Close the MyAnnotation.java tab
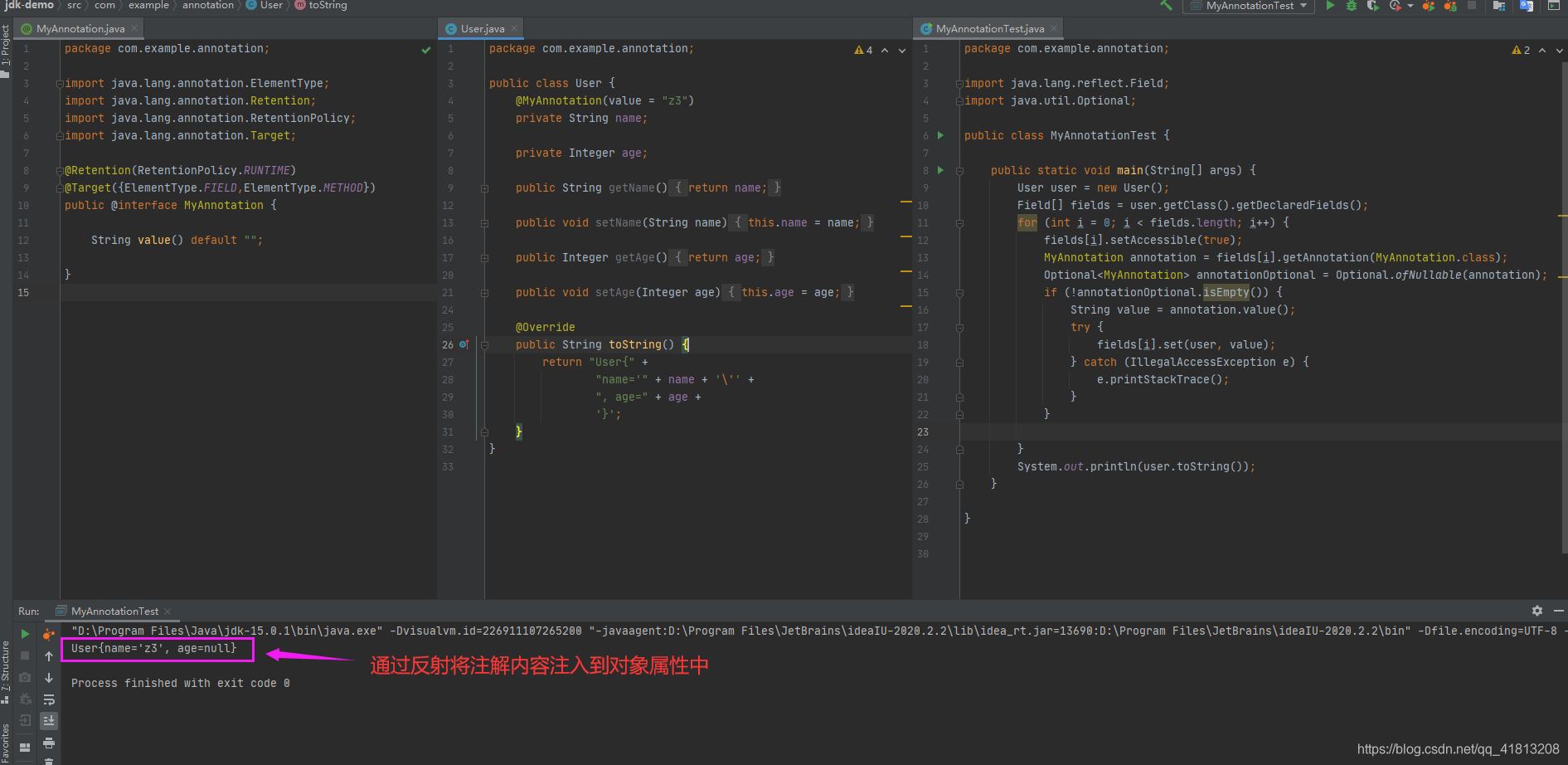 [x=134, y=28]
